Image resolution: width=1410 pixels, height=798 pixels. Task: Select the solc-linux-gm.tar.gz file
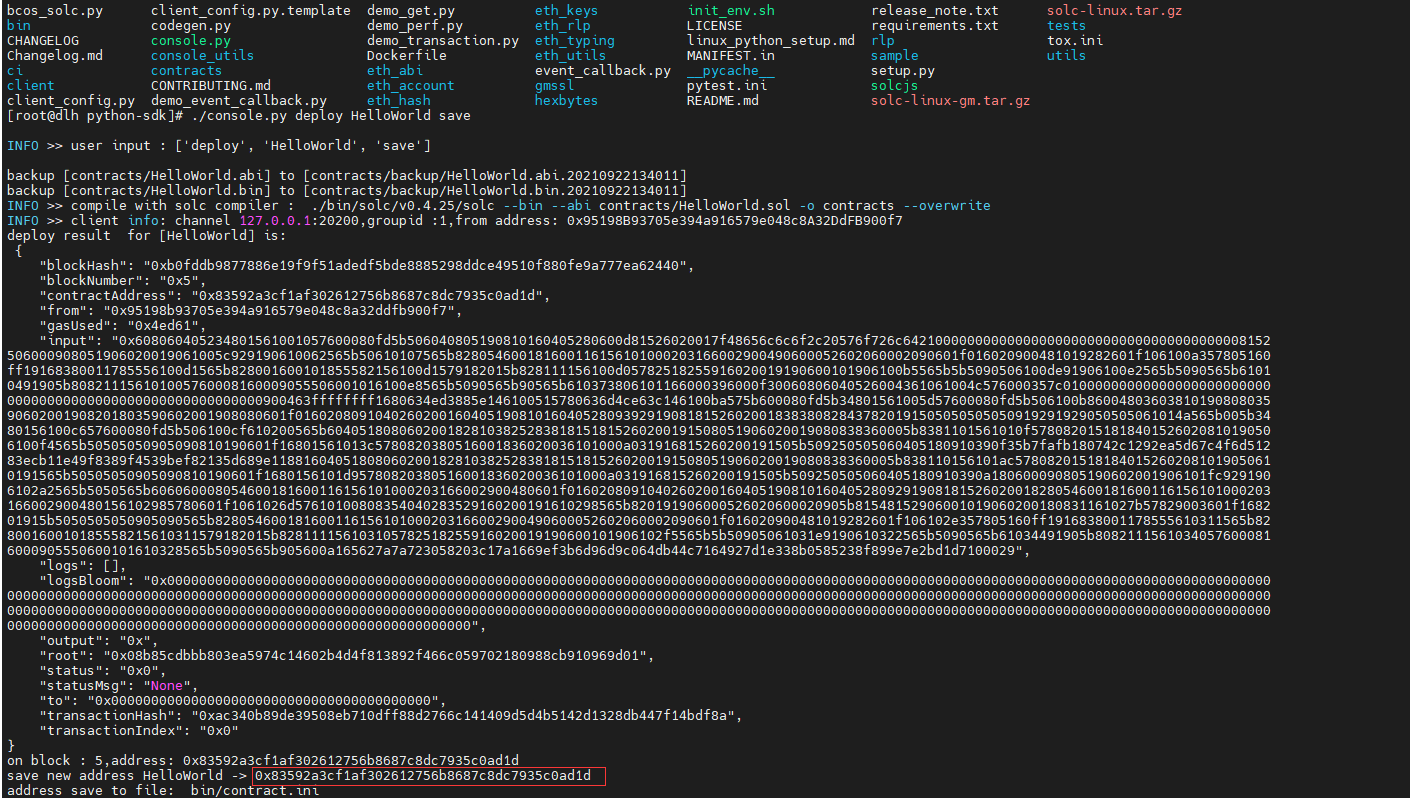(950, 100)
